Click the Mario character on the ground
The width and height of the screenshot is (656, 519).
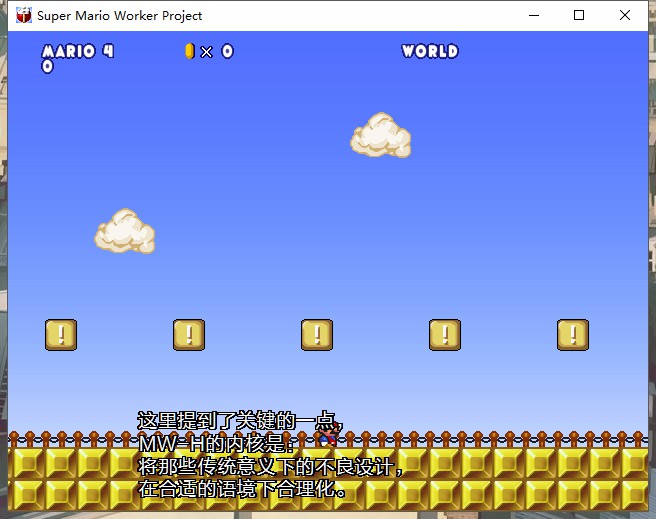click(329, 434)
